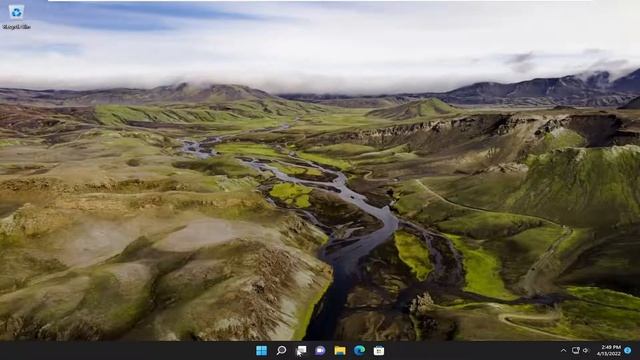Open notification badge beside the clock

coord(628,351)
